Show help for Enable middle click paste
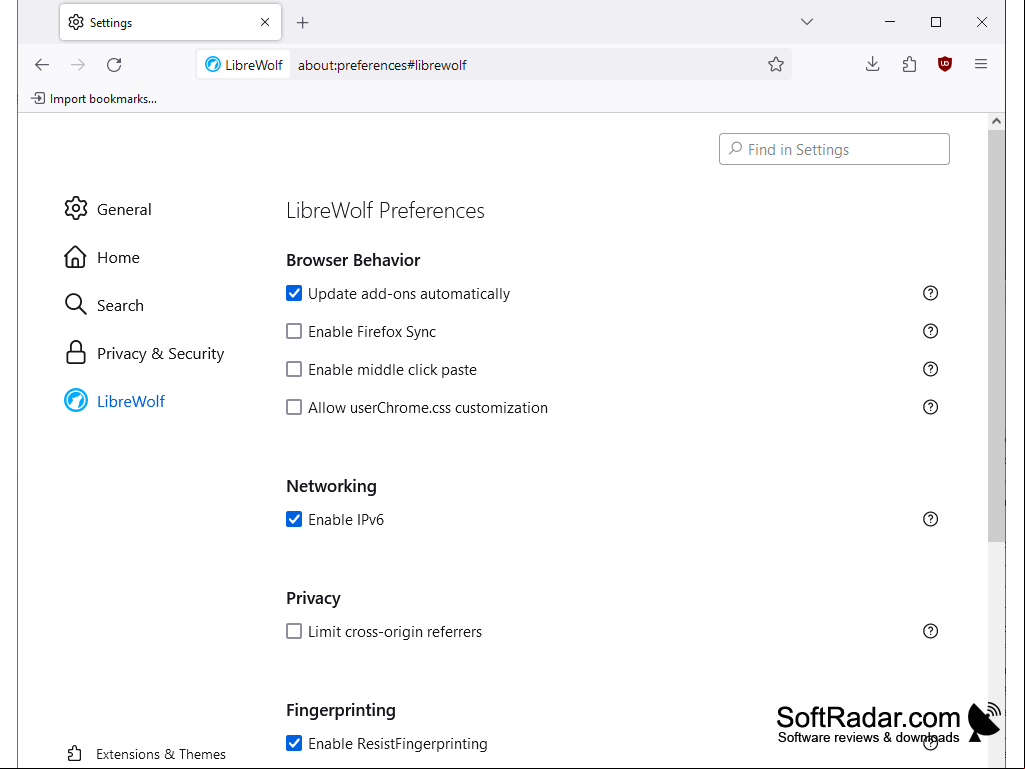The width and height of the screenshot is (1025, 769). (x=930, y=369)
